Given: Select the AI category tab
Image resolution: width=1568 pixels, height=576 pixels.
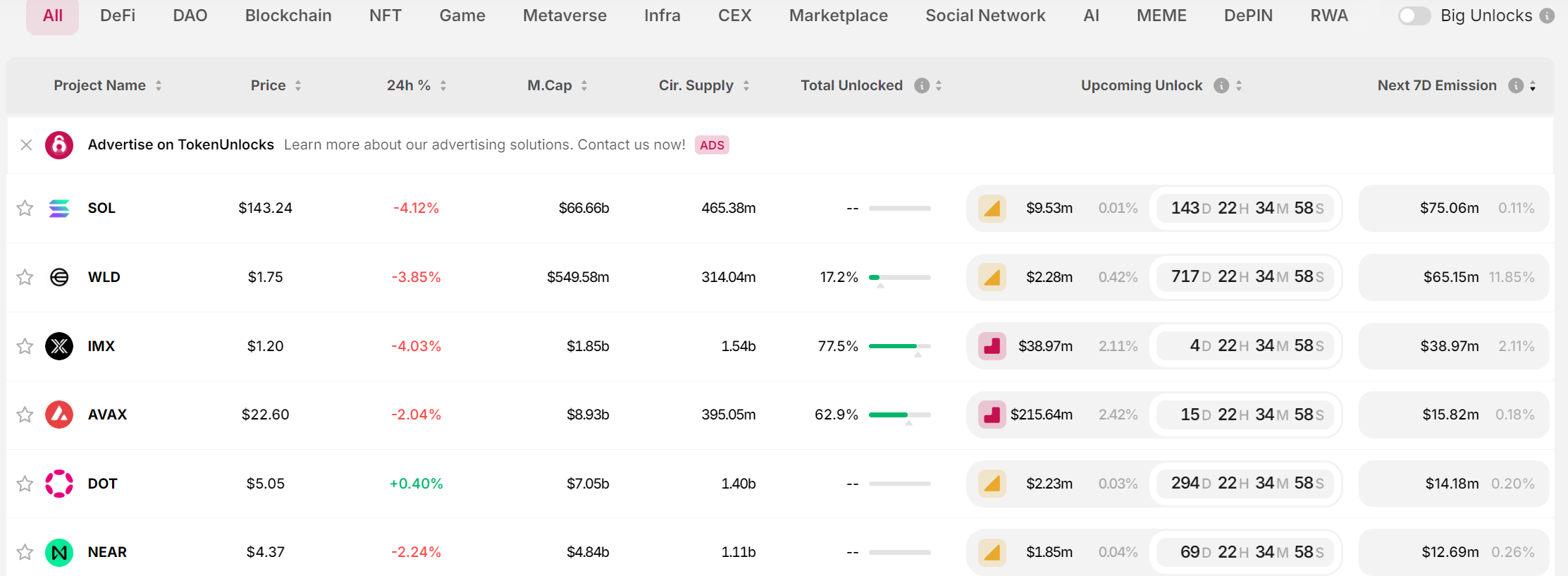Looking at the screenshot, I should [x=1091, y=16].
